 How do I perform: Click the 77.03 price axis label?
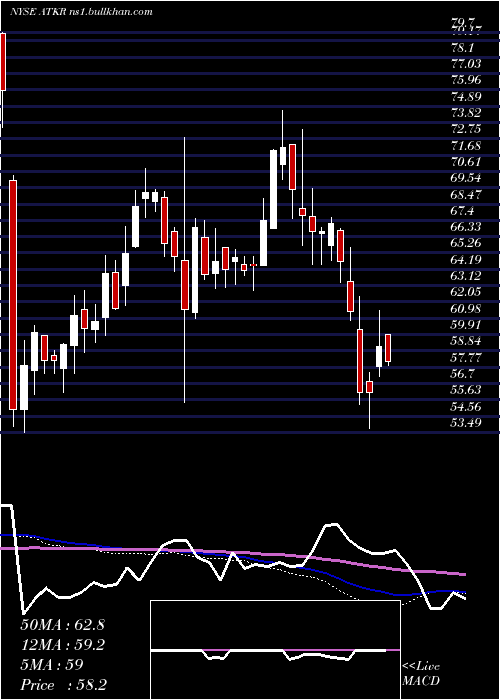coord(467,64)
